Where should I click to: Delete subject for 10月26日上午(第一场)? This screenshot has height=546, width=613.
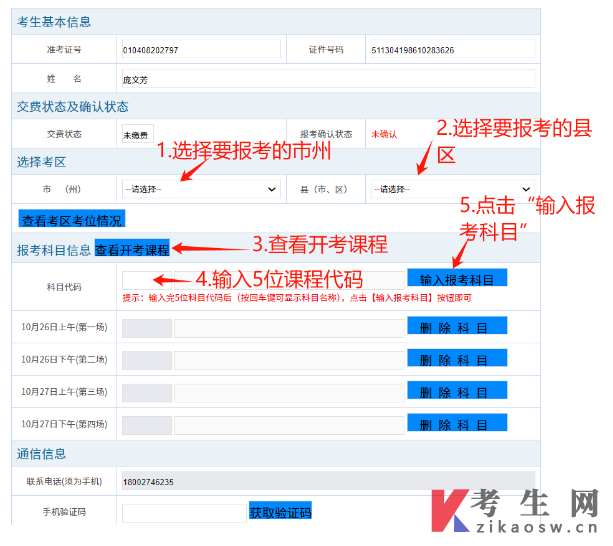point(457,326)
